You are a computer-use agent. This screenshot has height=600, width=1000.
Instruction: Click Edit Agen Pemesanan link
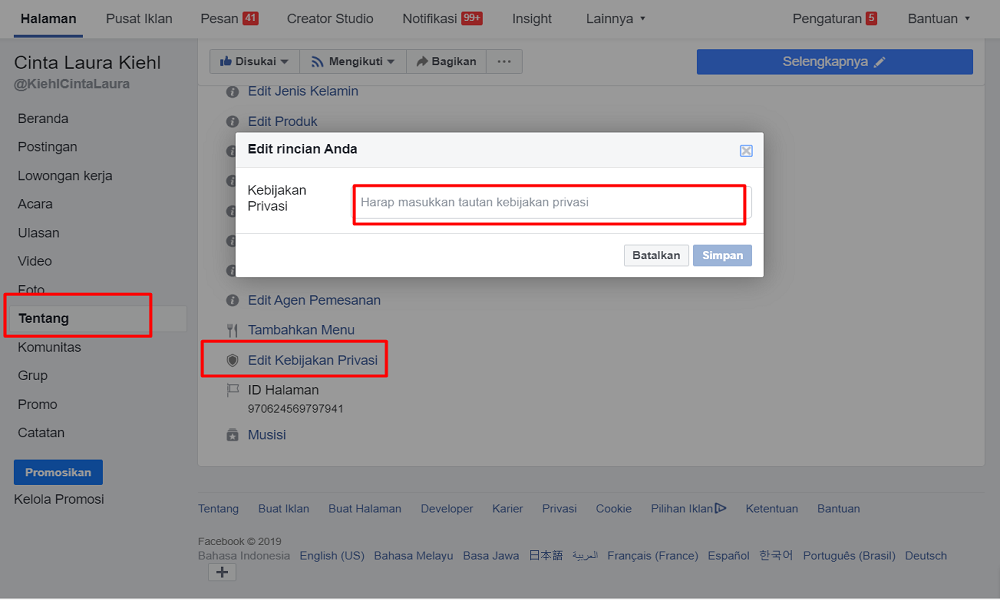(314, 300)
